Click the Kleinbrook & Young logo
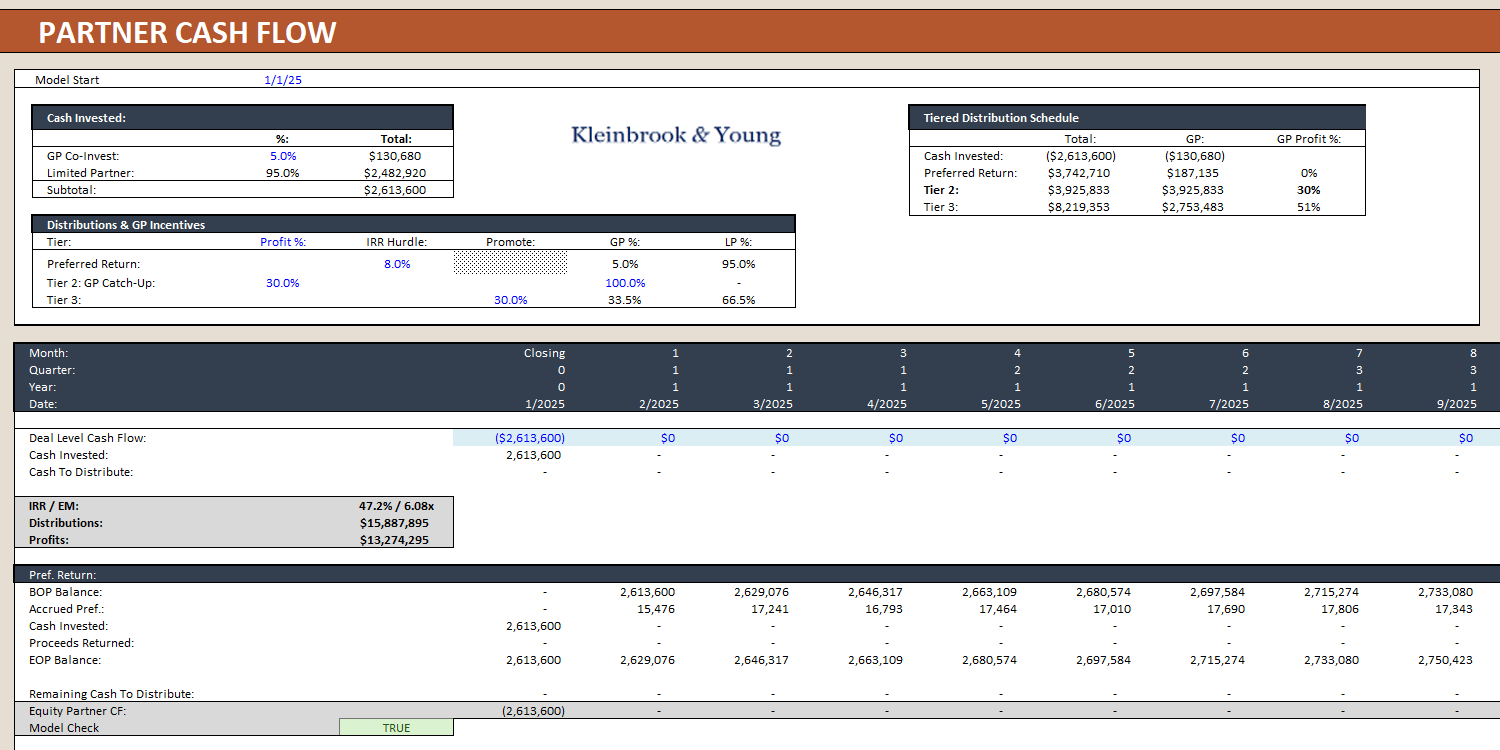Screen dimensions: 1500x750 676,135
